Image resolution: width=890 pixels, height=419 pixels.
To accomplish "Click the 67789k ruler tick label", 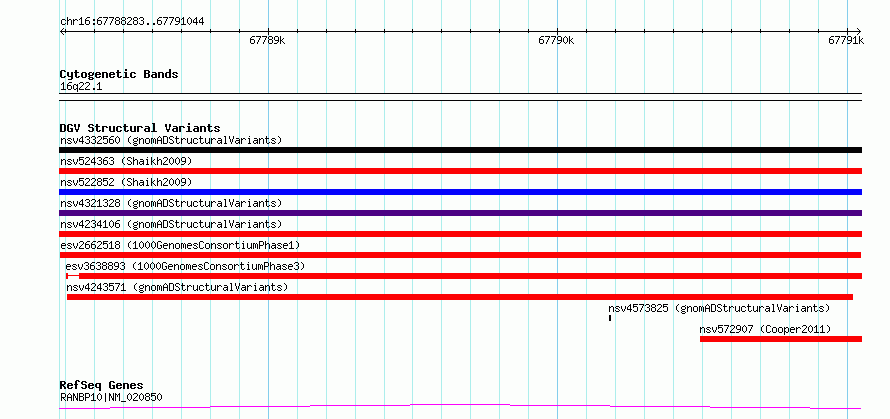I will [x=267, y=40].
